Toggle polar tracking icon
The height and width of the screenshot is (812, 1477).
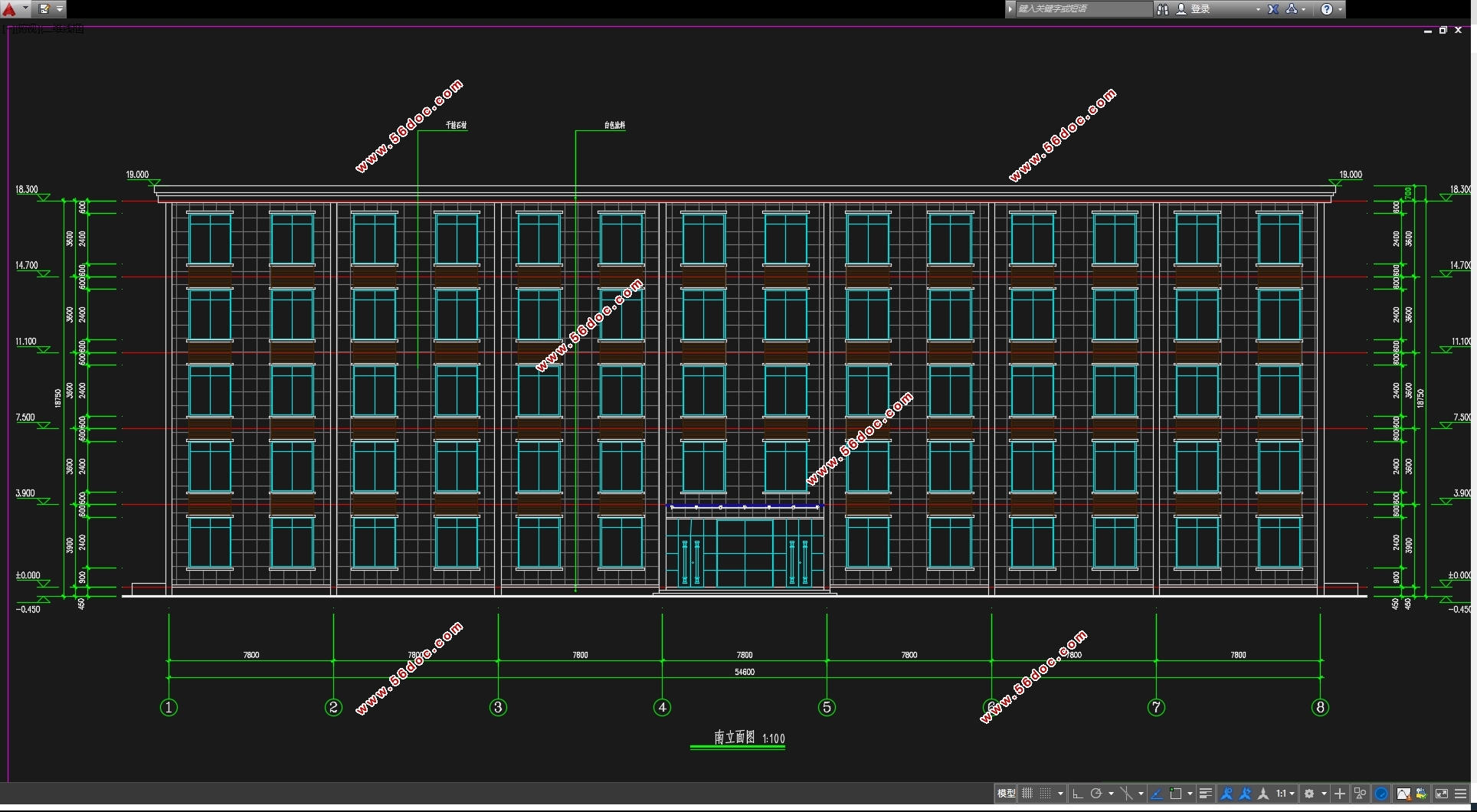pos(1096,794)
